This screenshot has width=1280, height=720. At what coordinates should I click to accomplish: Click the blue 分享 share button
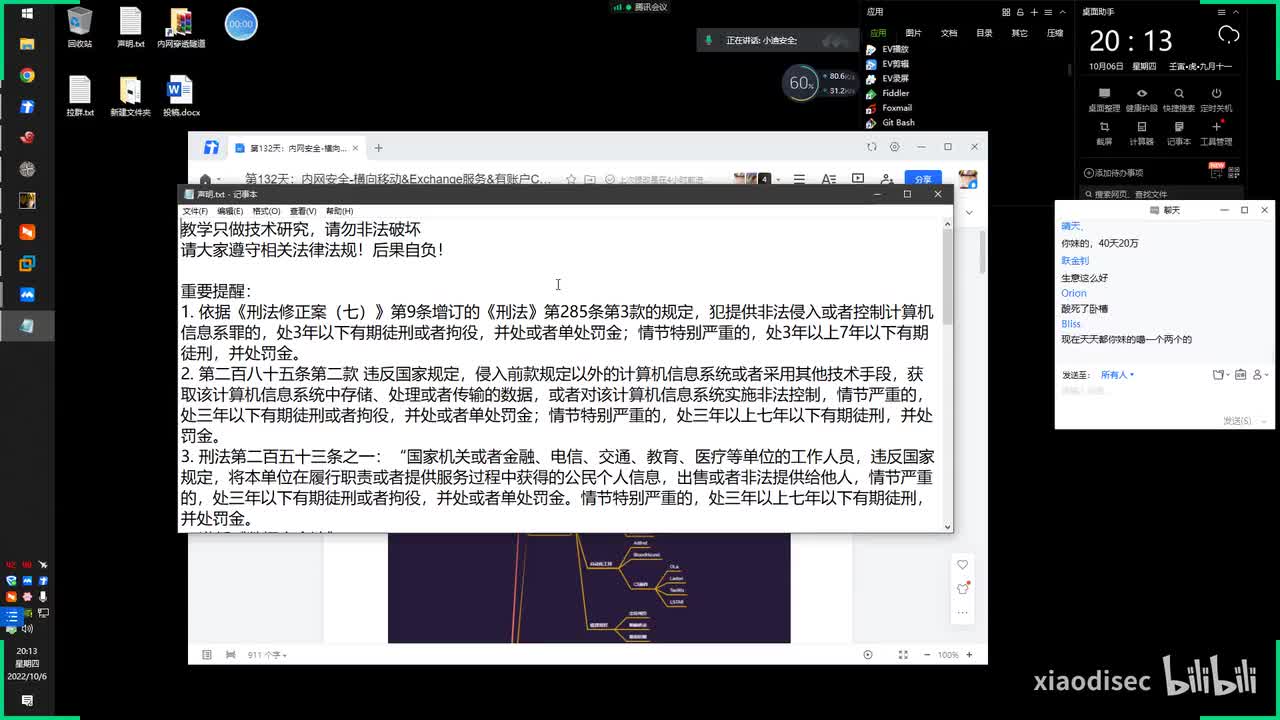point(923,180)
